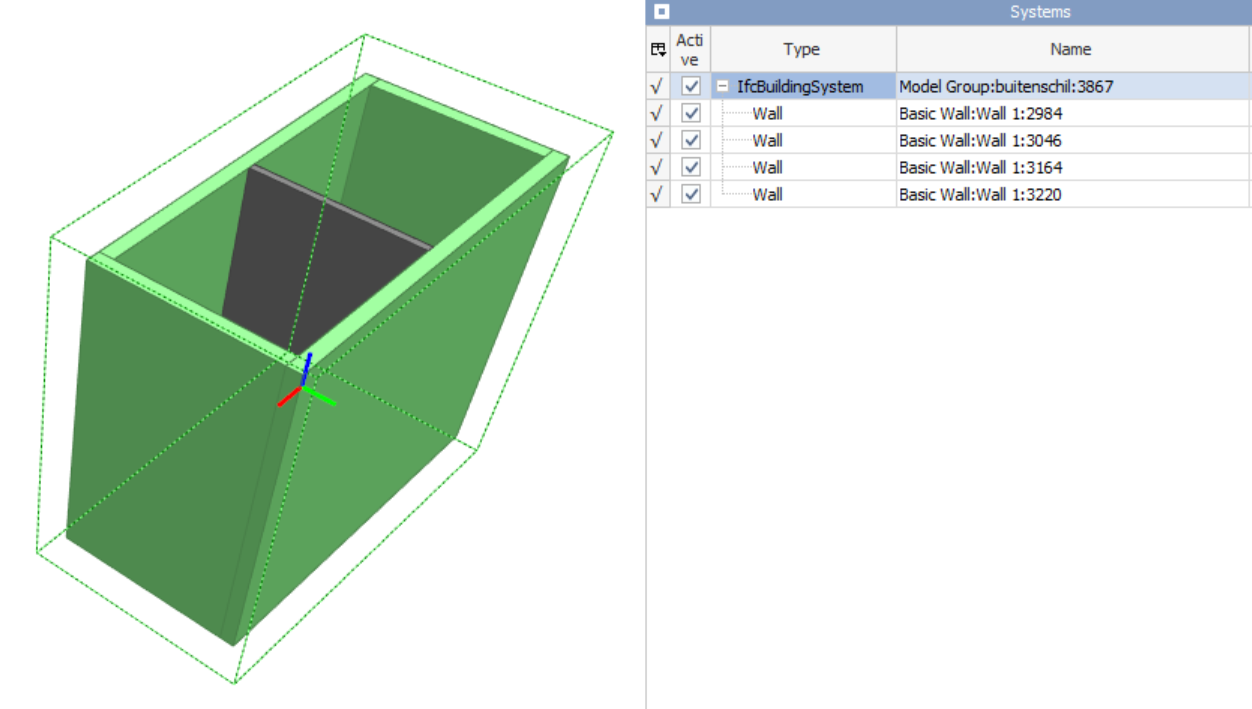The image size is (1252, 709).
Task: Open the column chooser icon in table header
Action: [x=658, y=49]
